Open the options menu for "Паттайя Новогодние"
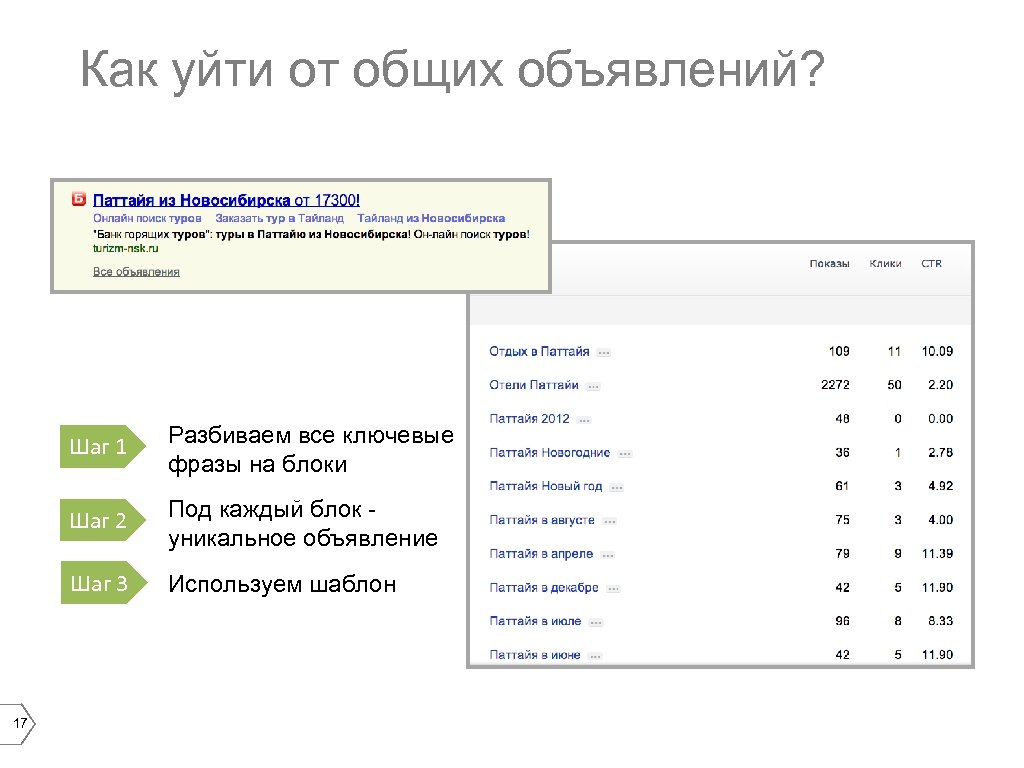This screenshot has width=1024, height=768. [x=623, y=453]
